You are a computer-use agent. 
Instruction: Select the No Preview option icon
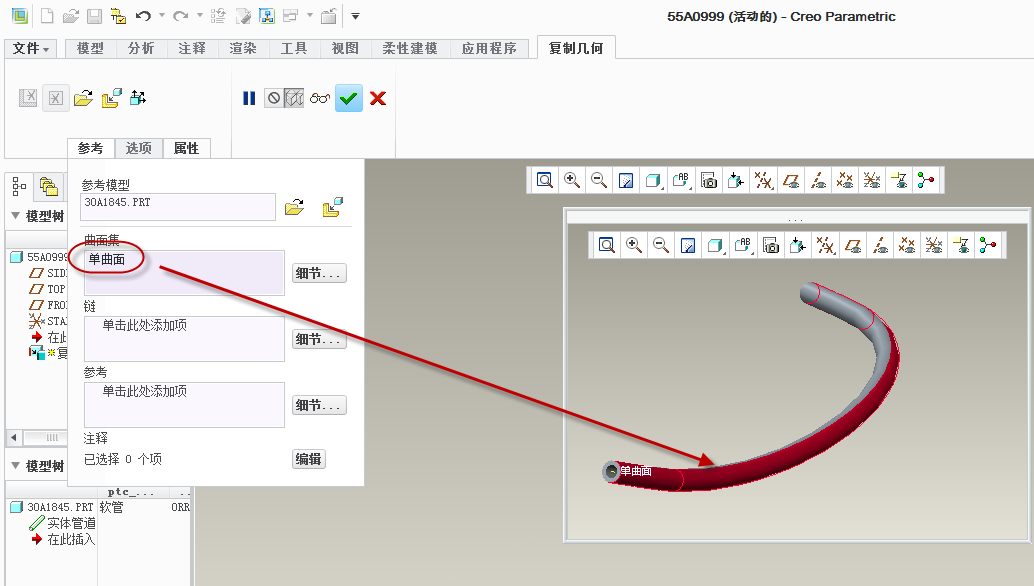click(274, 98)
